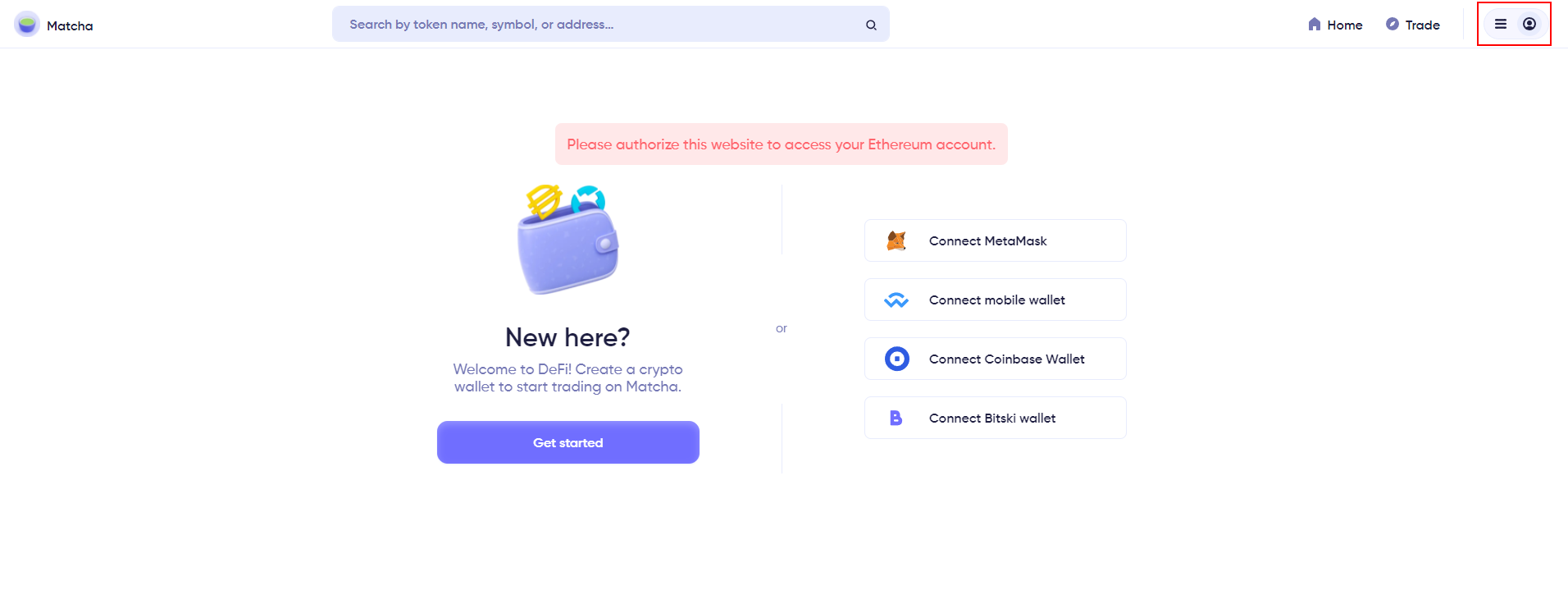The height and width of the screenshot is (613, 1568).
Task: Select Connect Bitski wallet option
Action: click(x=996, y=418)
